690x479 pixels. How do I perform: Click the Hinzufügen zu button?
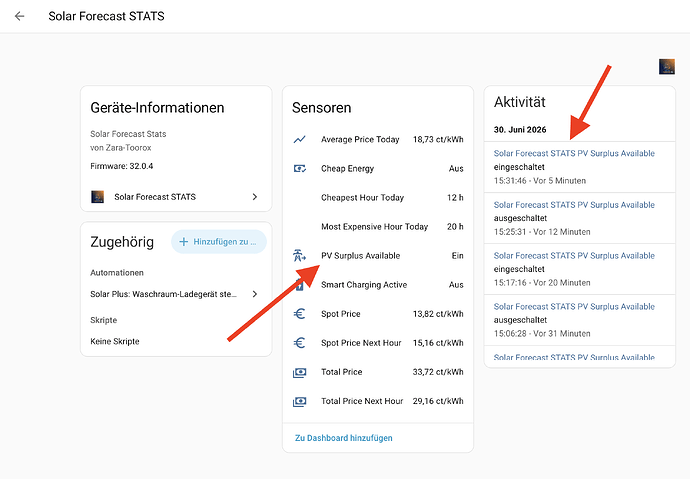click(219, 241)
